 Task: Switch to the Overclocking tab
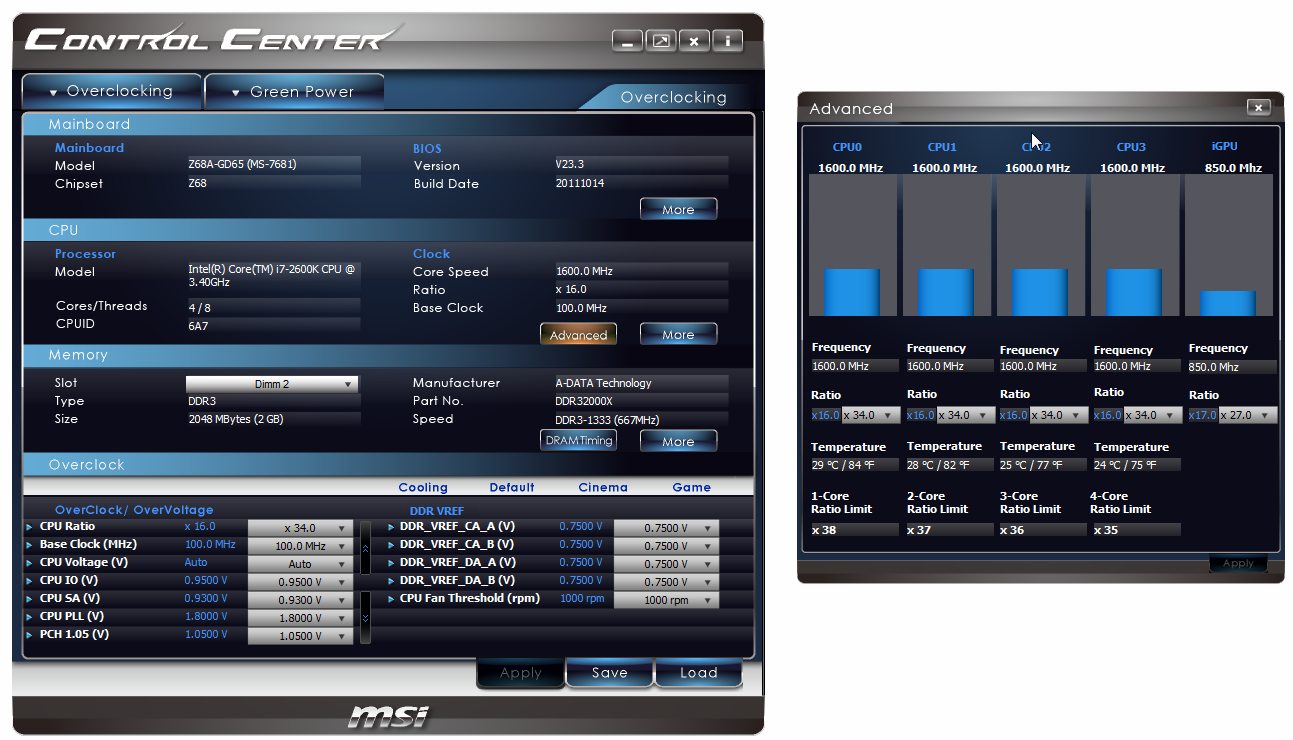click(111, 91)
